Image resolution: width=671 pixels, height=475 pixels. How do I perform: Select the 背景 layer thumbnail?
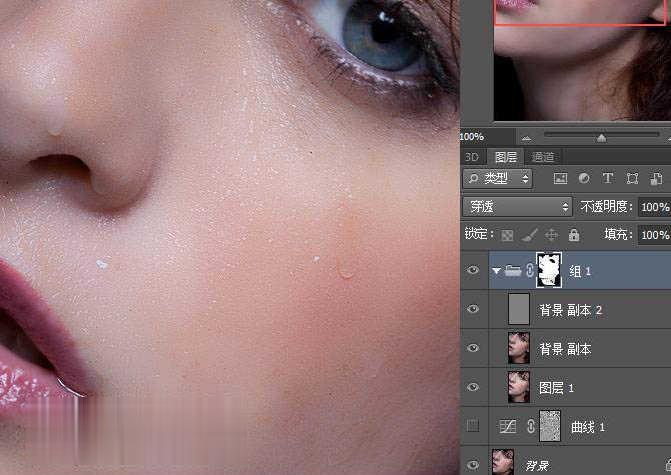click(503, 462)
